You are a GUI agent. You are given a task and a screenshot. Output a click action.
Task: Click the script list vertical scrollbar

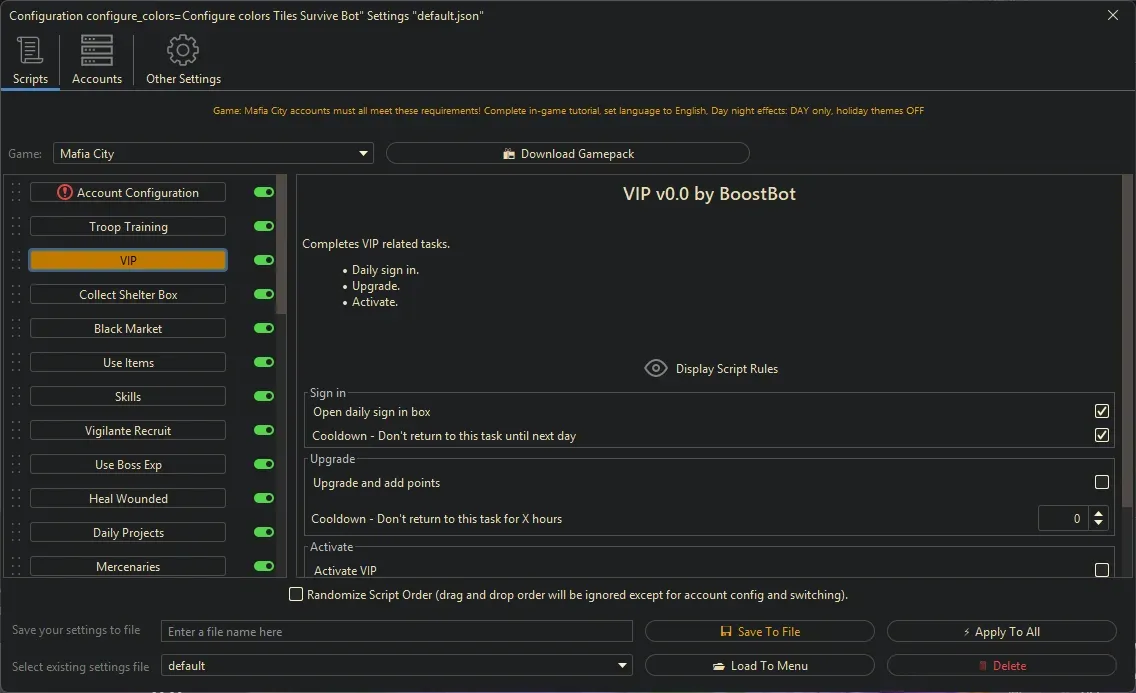[282, 250]
